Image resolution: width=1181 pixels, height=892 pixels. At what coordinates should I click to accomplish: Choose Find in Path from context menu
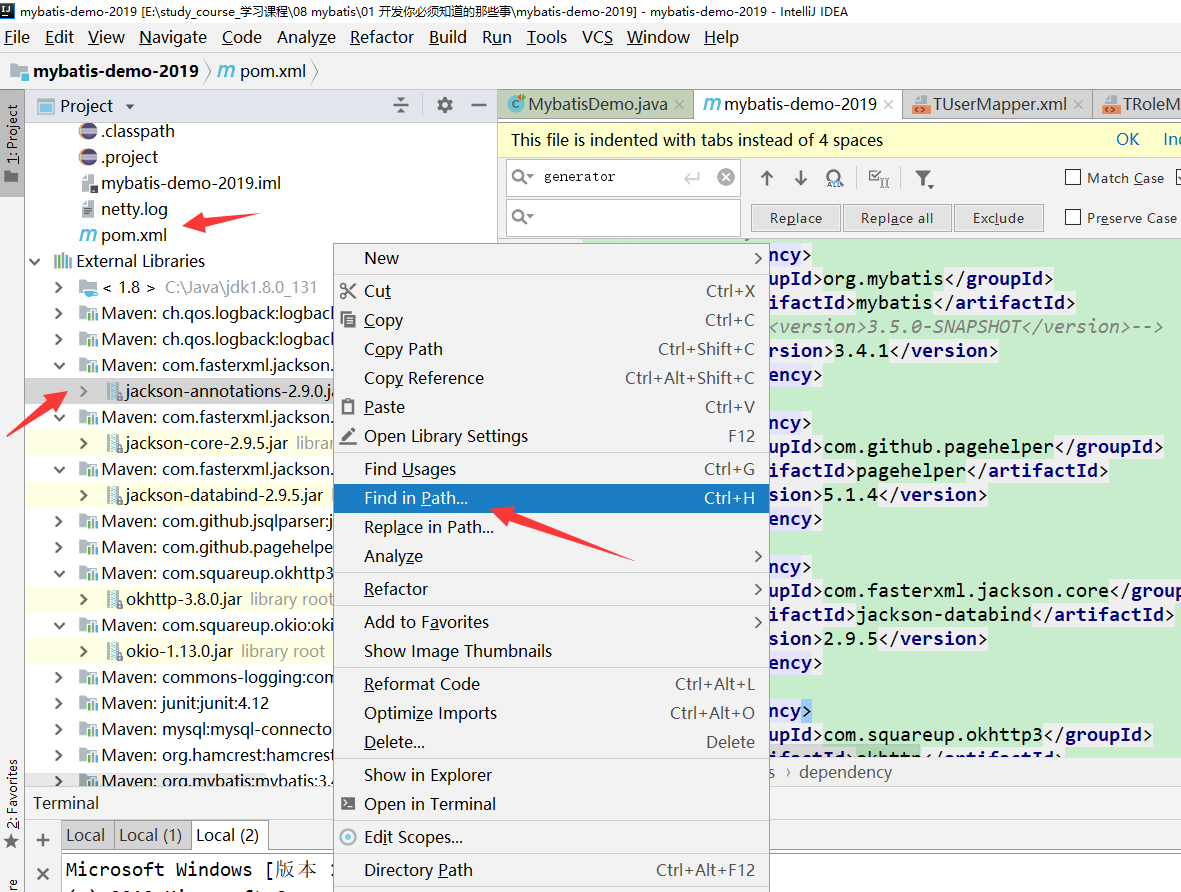[551, 498]
